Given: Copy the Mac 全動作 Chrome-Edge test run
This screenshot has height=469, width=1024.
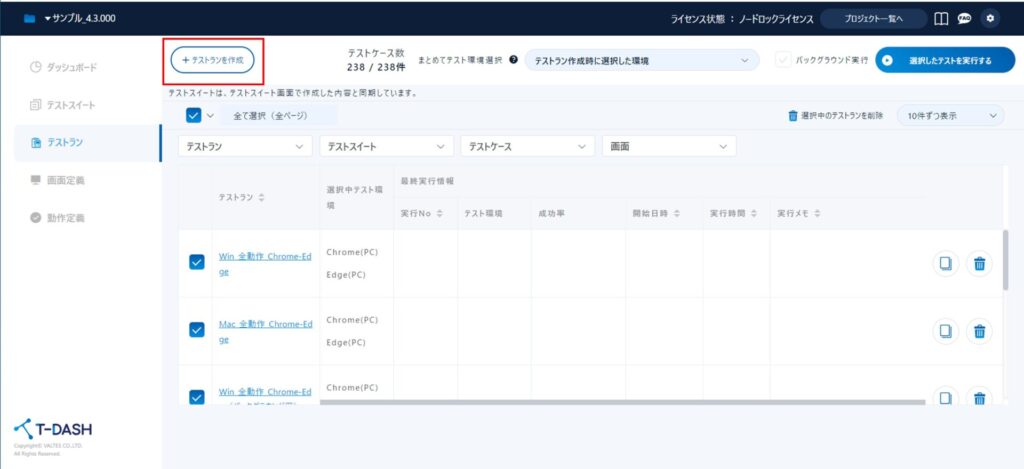Looking at the screenshot, I should 945,331.
